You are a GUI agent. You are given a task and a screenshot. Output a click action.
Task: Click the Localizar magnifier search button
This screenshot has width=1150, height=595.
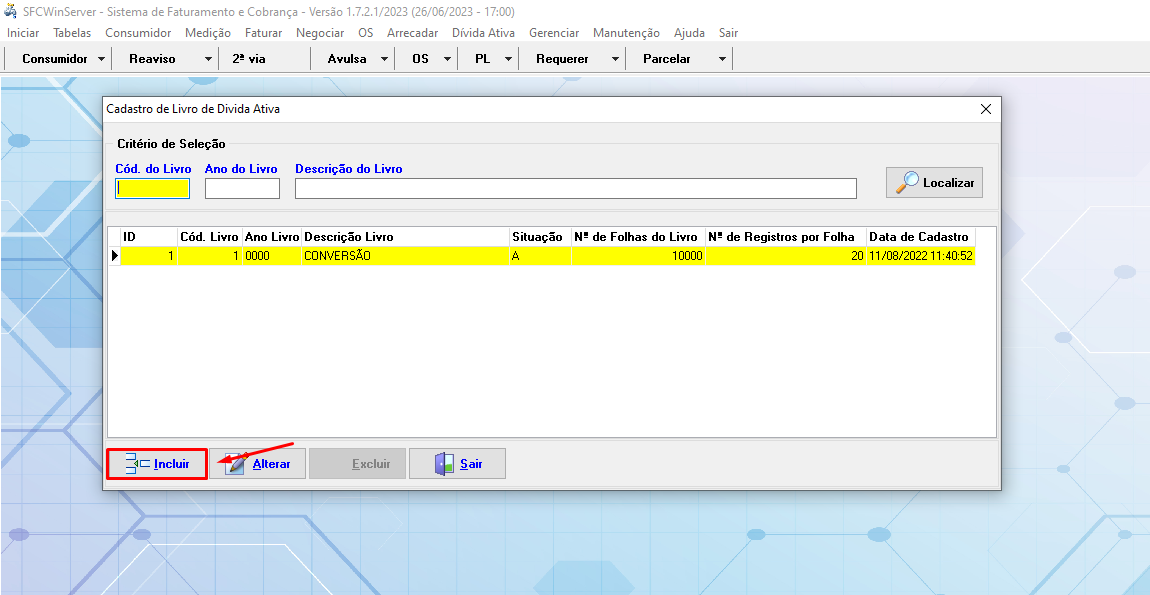[934, 182]
